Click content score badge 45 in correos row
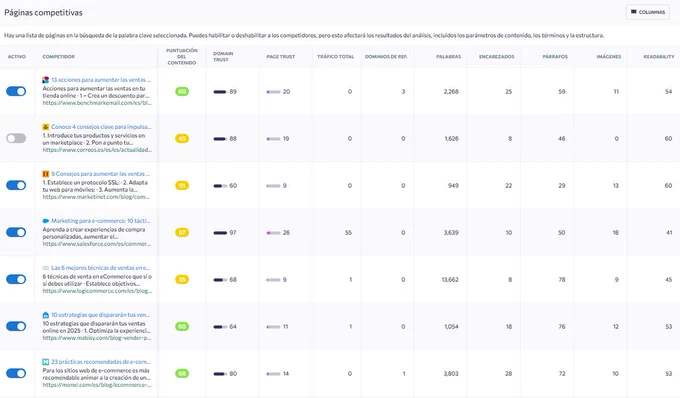Screen dimensions: 680x398 (x=182, y=139)
